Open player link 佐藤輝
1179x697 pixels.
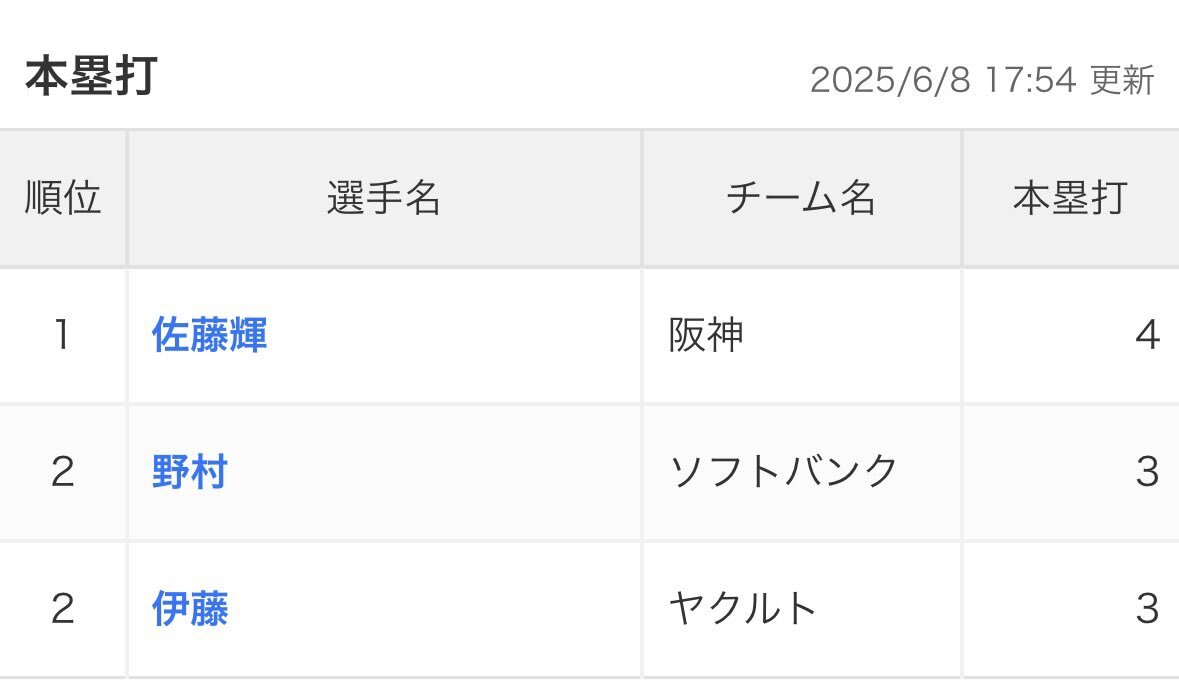point(209,335)
